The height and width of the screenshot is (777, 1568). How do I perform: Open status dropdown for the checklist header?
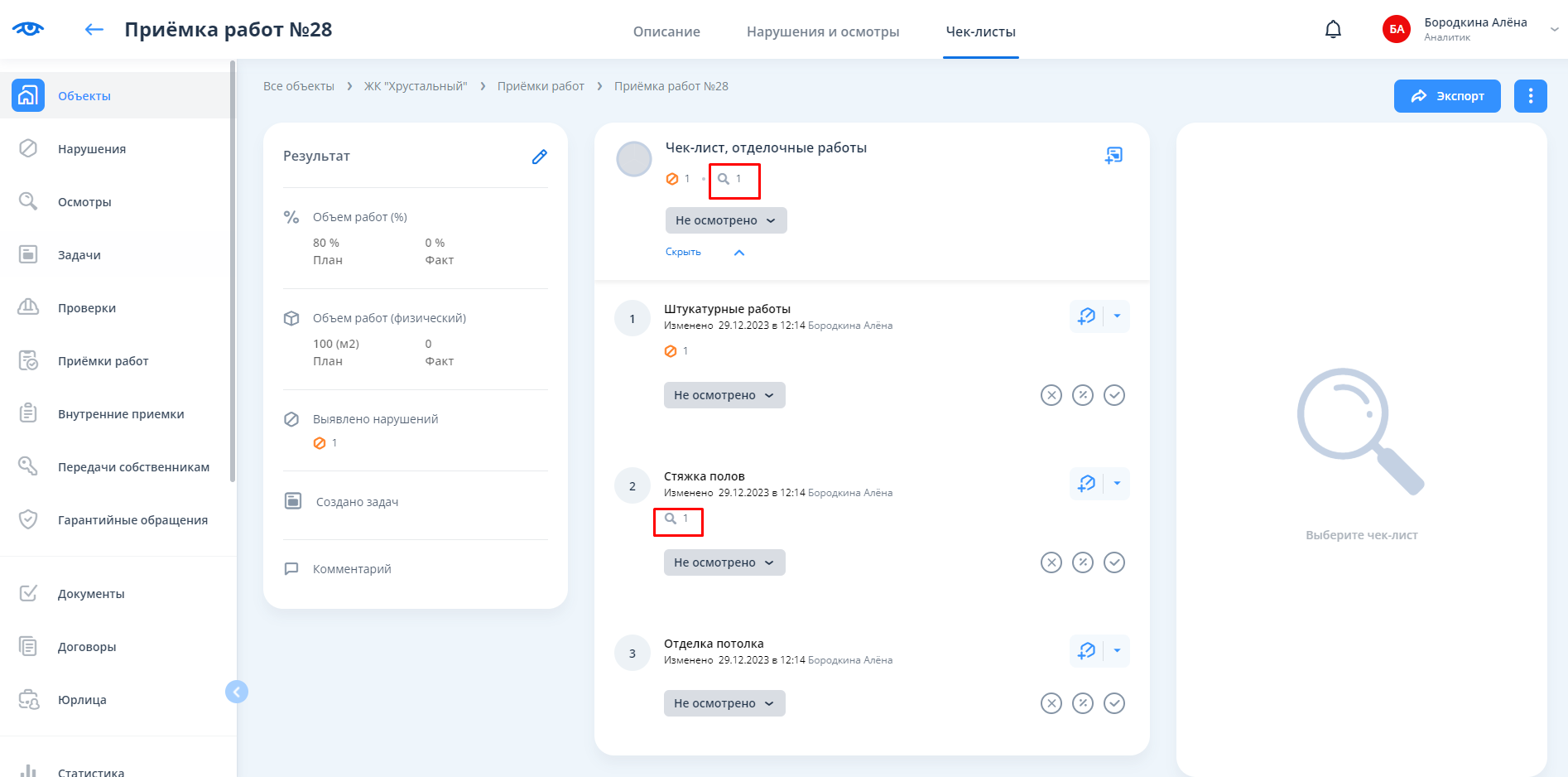point(725,220)
